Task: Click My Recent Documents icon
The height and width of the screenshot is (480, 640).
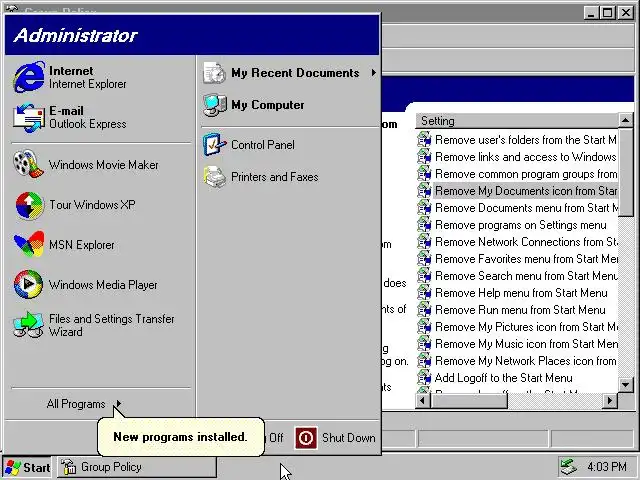Action: [x=214, y=73]
